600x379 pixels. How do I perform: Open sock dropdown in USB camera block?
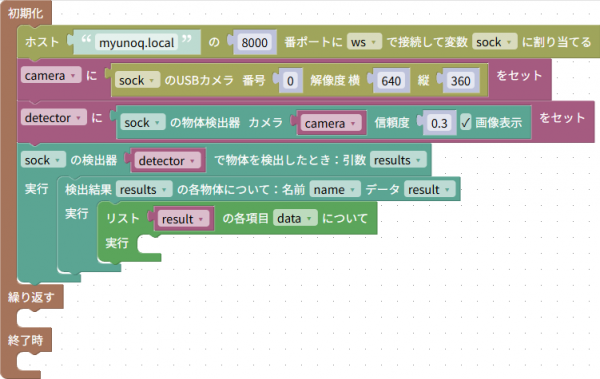[137, 80]
